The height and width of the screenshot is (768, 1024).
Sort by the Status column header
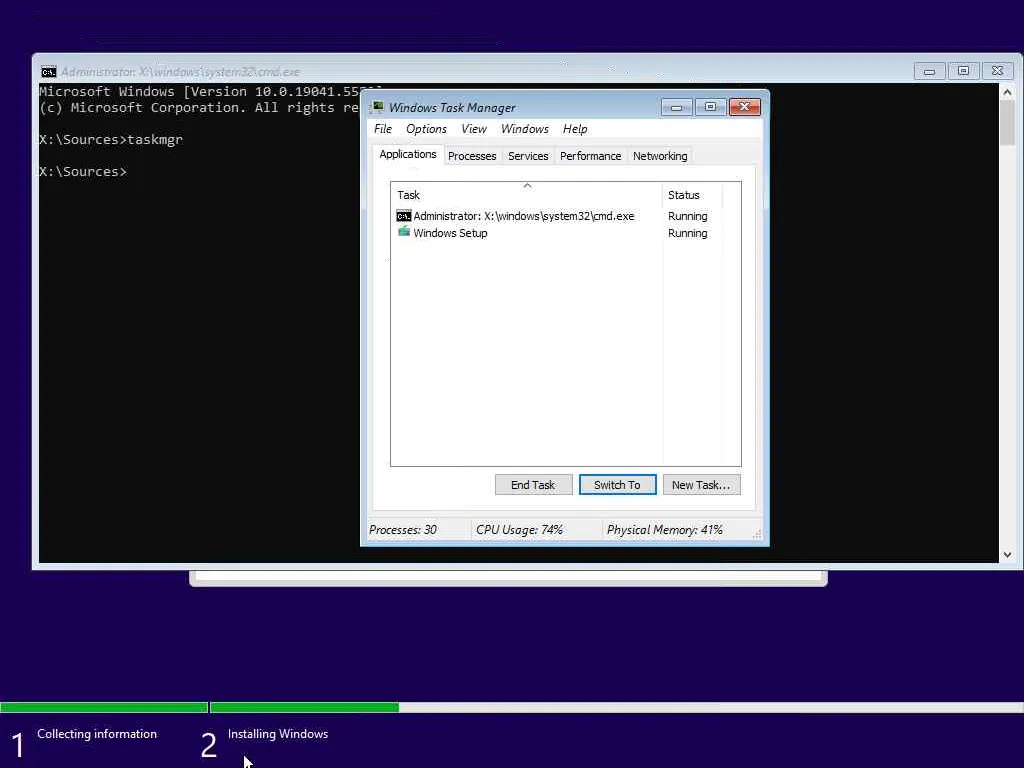(x=692, y=195)
